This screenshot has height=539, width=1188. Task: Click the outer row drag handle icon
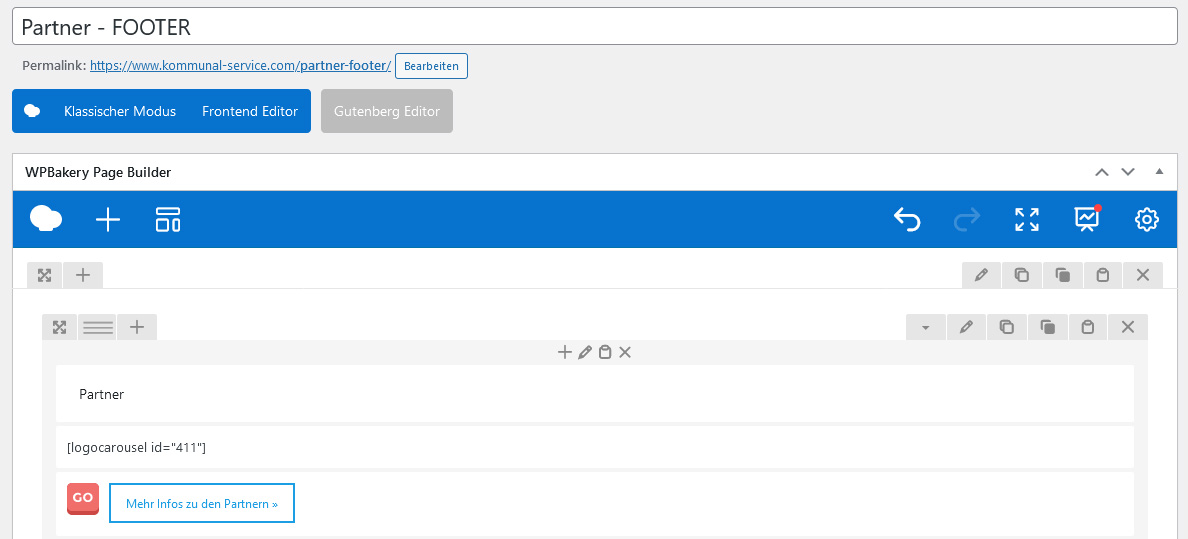tap(45, 275)
